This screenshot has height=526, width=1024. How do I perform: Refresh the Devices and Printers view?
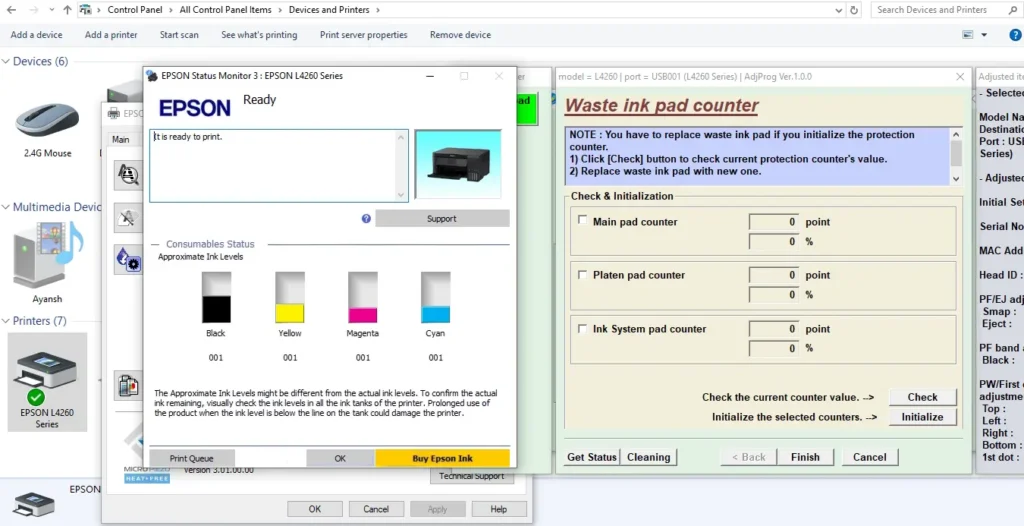(x=854, y=10)
